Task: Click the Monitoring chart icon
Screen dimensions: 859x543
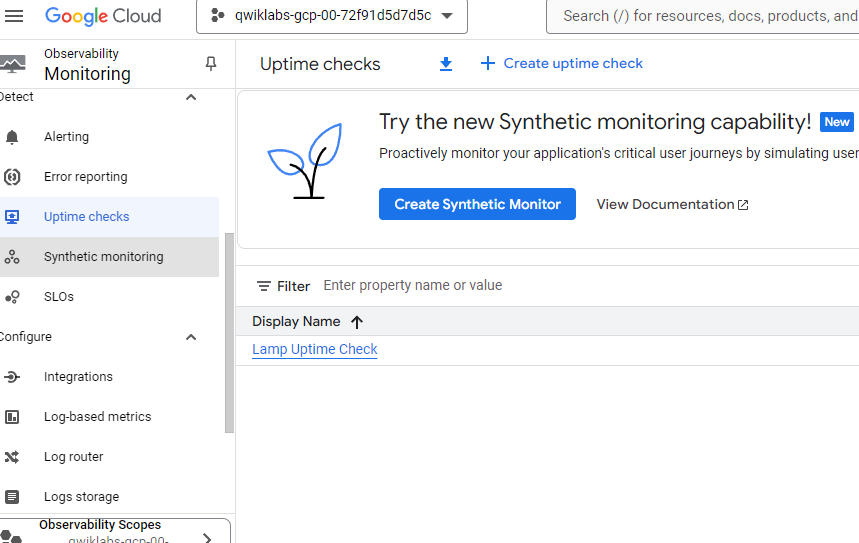Action: [x=13, y=64]
